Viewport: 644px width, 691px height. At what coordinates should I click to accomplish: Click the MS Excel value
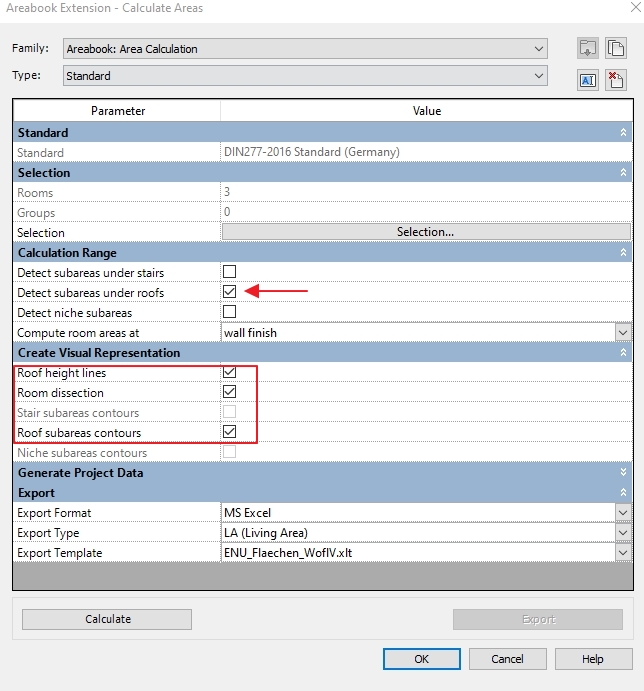click(x=247, y=513)
